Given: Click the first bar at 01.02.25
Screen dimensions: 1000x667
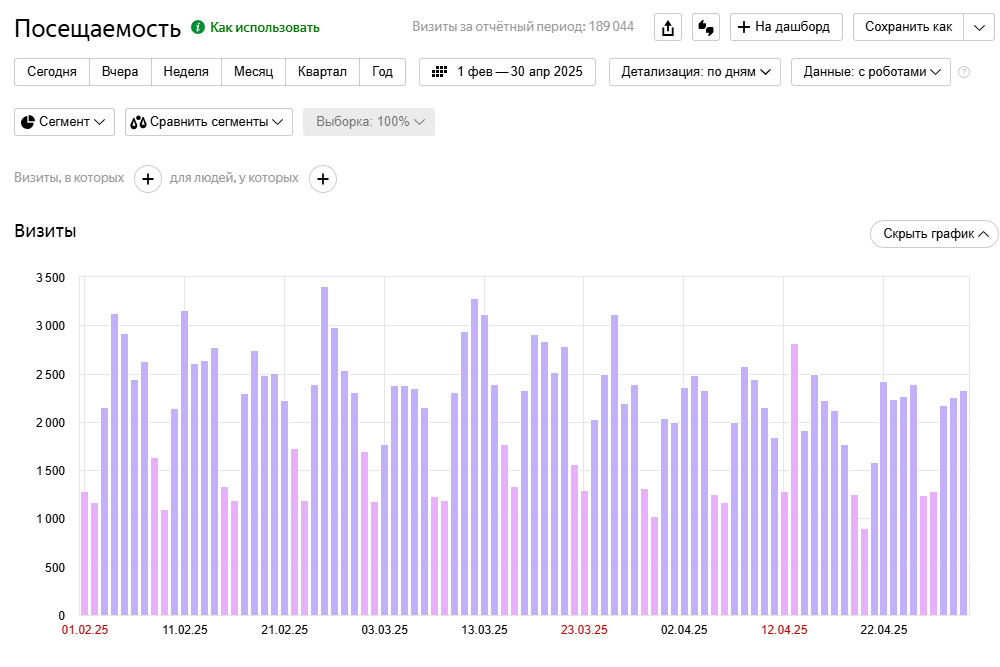Looking at the screenshot, I should click(x=85, y=553).
